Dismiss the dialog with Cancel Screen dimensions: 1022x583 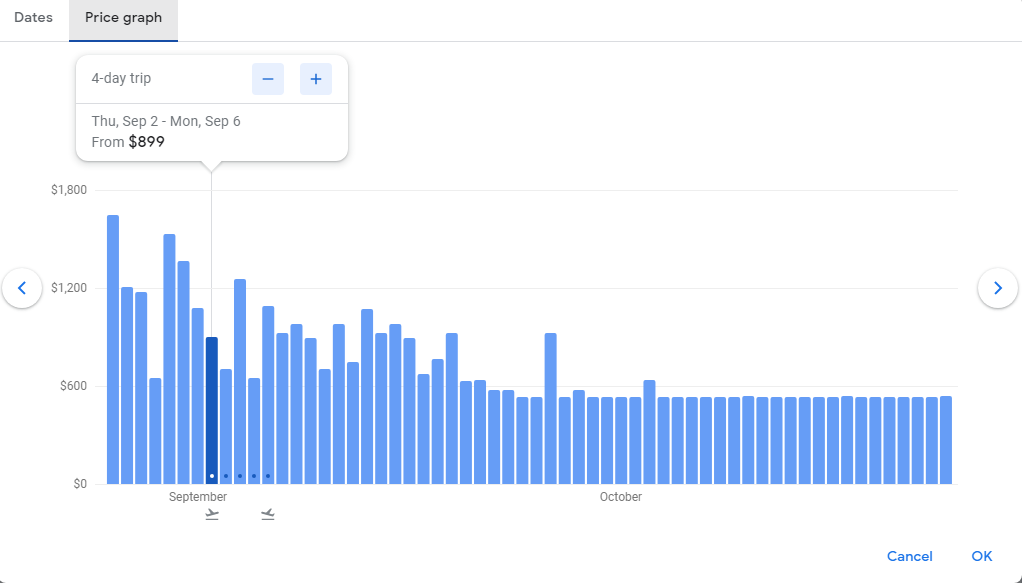pyautogui.click(x=909, y=556)
